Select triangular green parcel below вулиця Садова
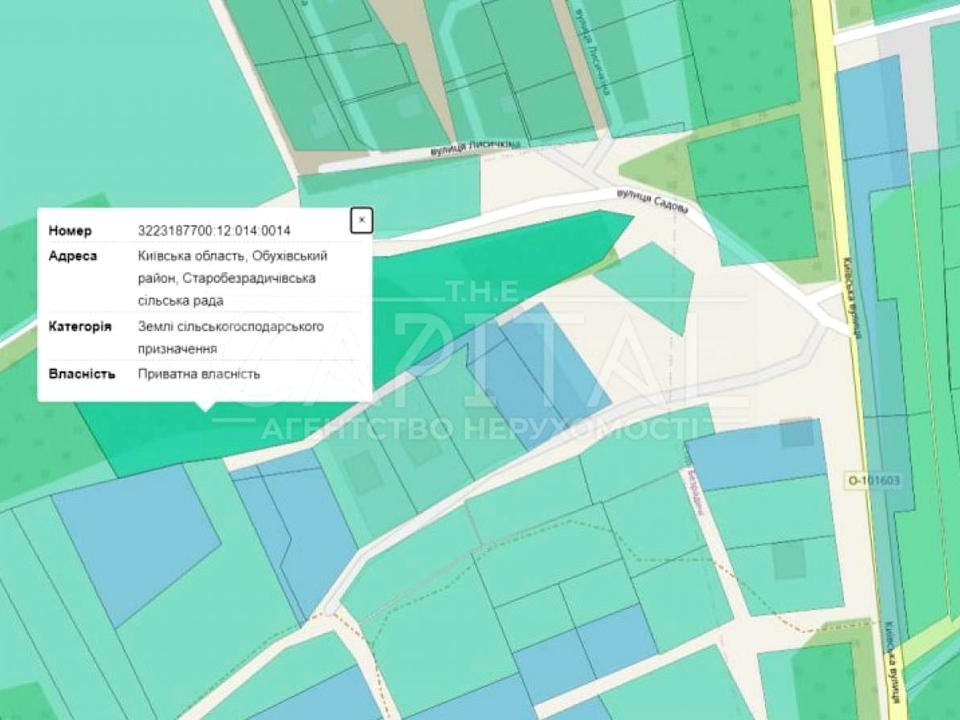This screenshot has height=720, width=960. click(x=650, y=285)
